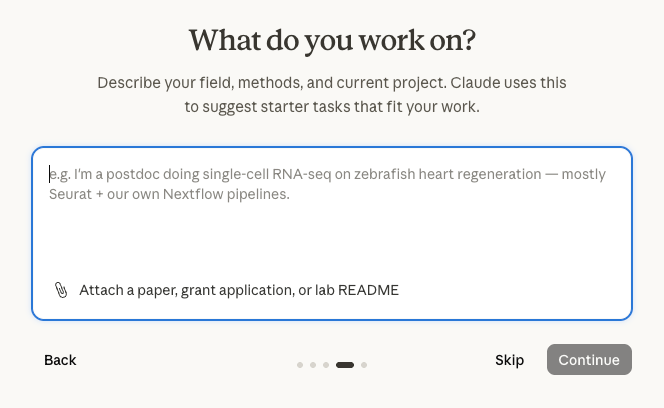Click the "What do you work on?" heading
The width and height of the screenshot is (664, 408).
point(332,41)
